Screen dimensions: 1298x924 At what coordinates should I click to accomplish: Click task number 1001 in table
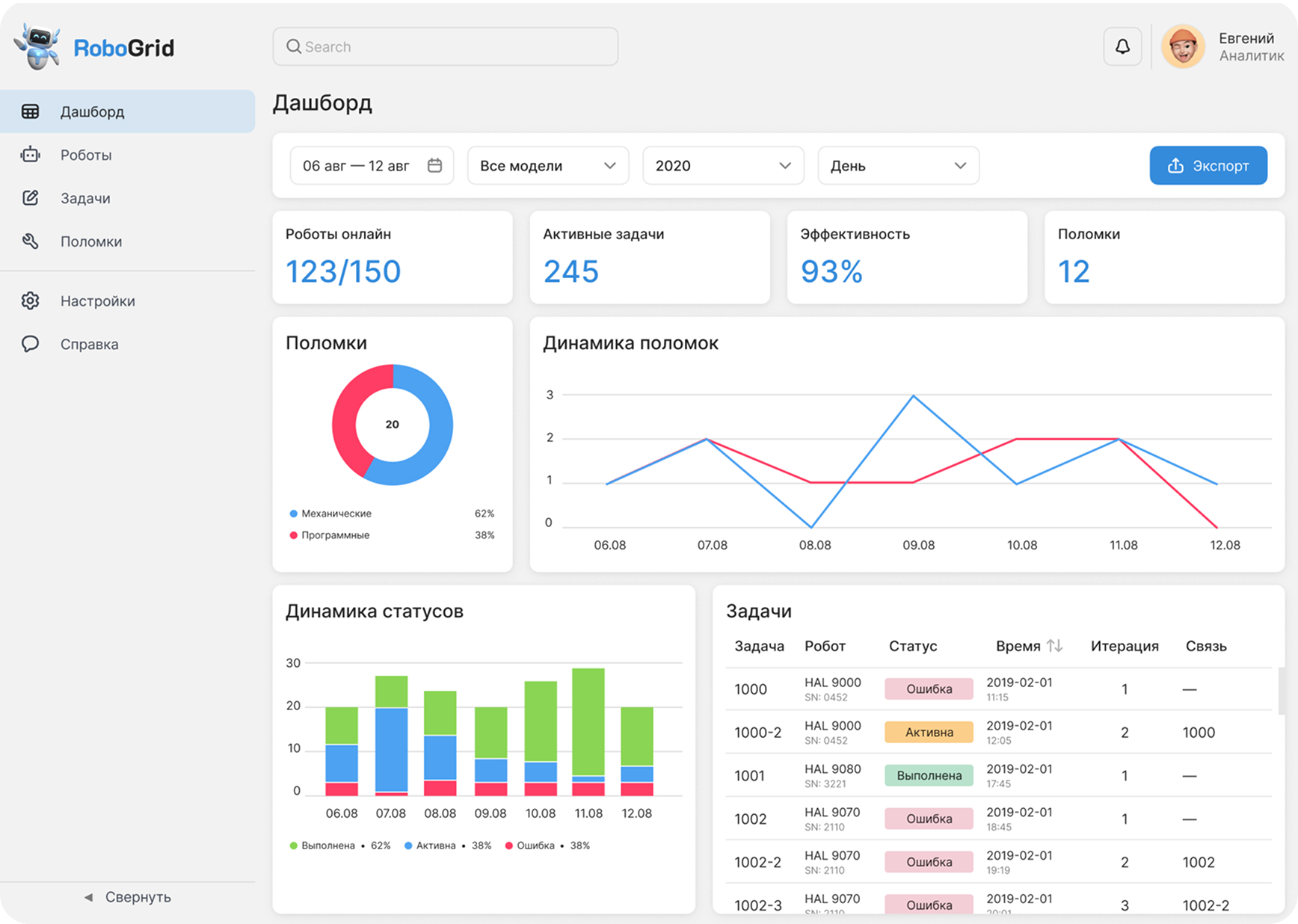[x=749, y=776]
